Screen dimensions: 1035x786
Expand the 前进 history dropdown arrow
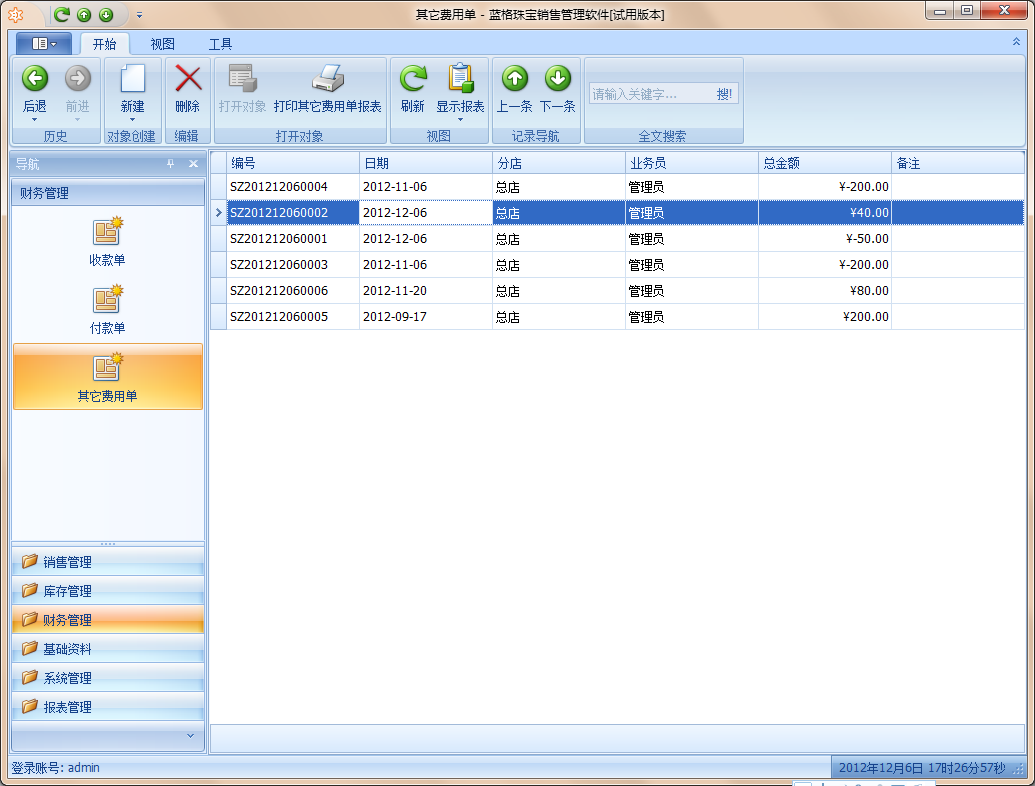77,120
